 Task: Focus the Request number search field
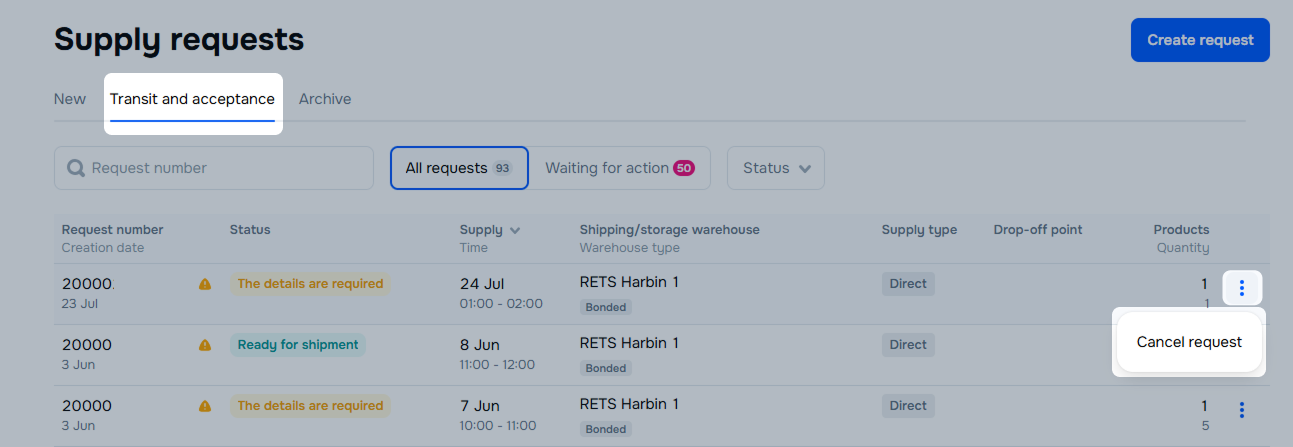pyautogui.click(x=225, y=168)
